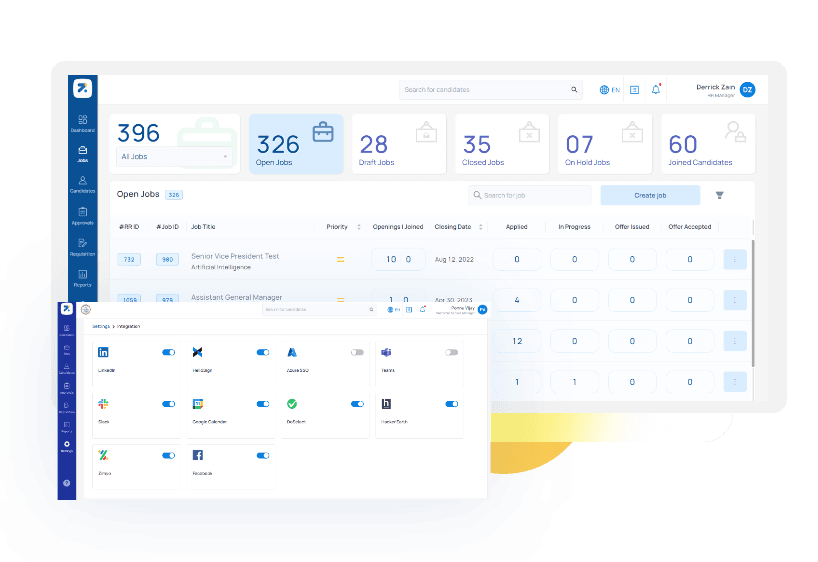The height and width of the screenshot is (562, 818).
Task: Open the EN language selector
Action: (x=610, y=90)
